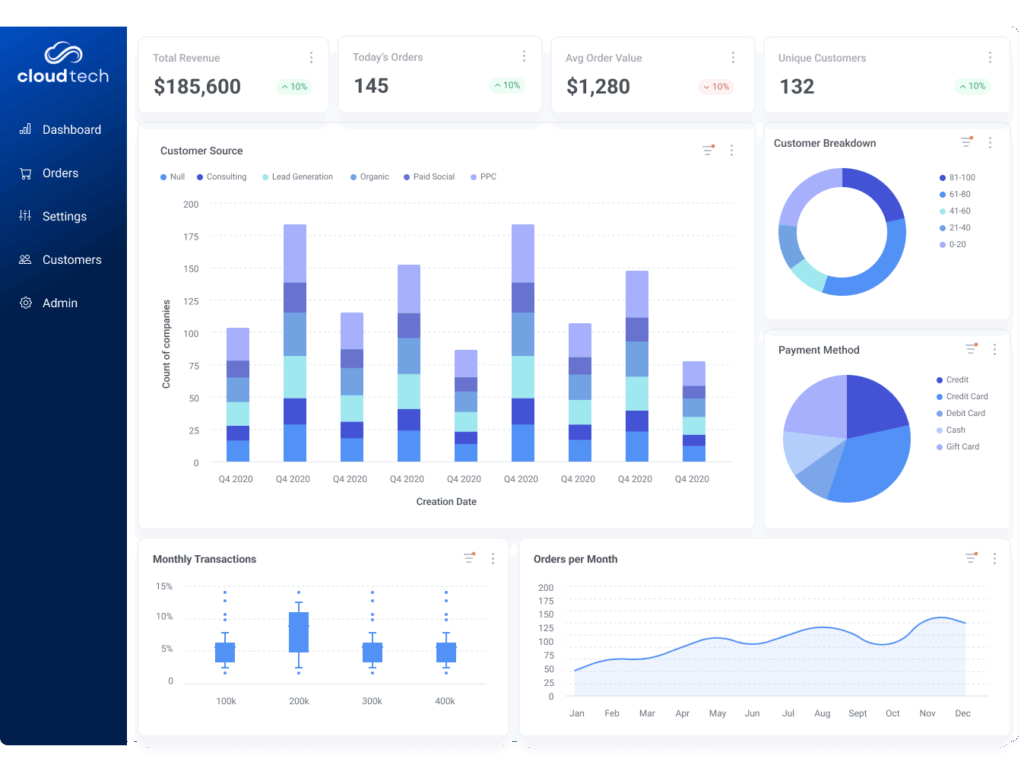Click the filter icon on Monthly Transactions card
This screenshot has height=762, width=1024.
(469, 558)
